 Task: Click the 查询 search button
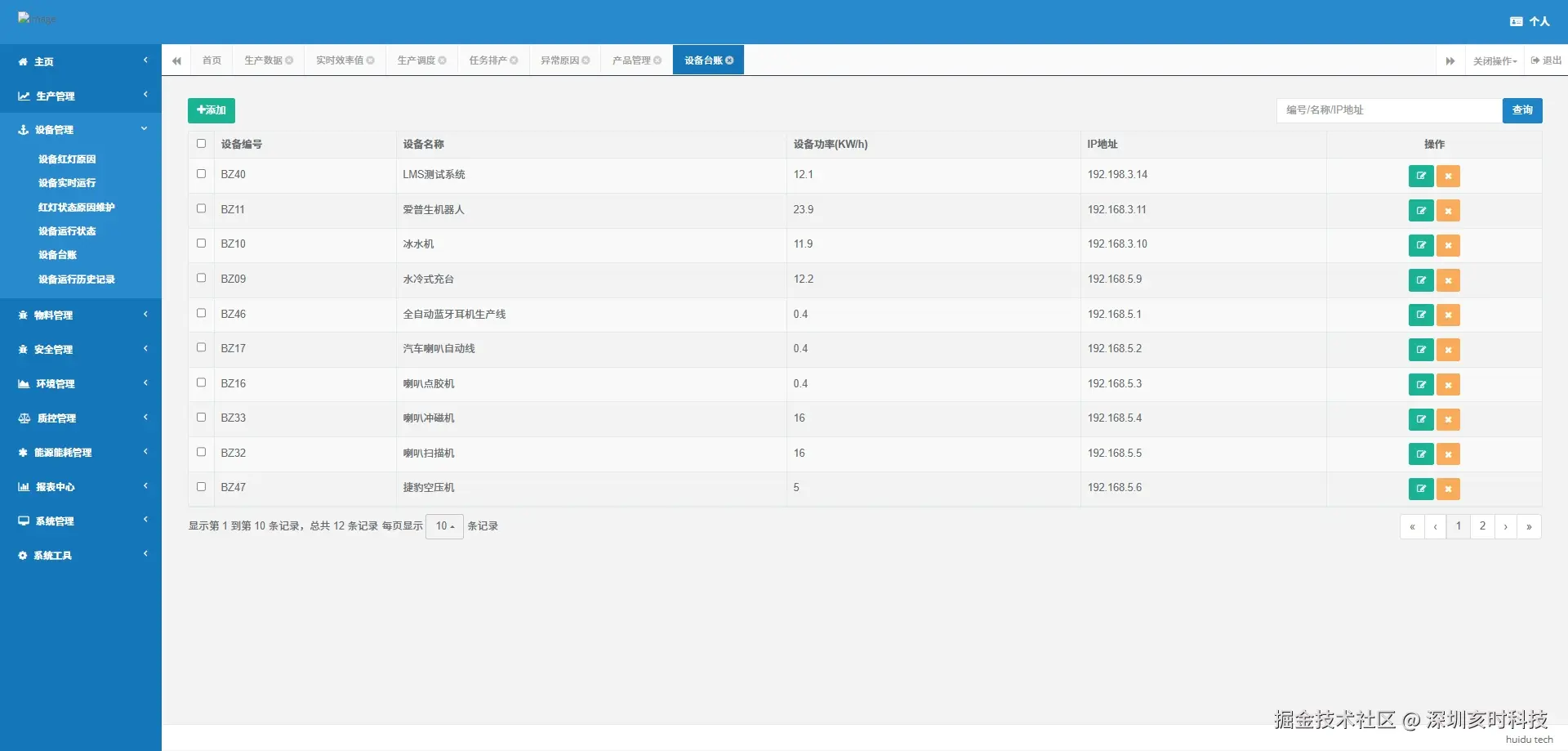tap(1522, 110)
